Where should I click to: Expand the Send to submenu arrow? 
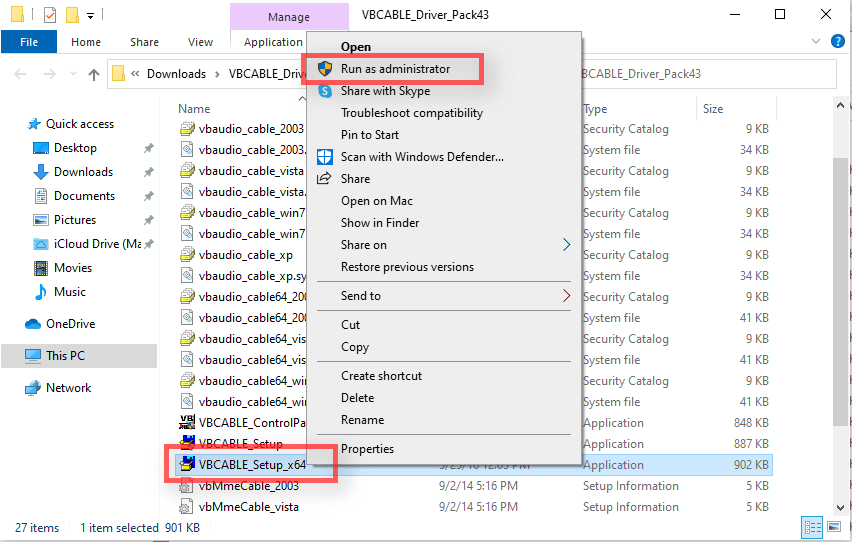(566, 296)
